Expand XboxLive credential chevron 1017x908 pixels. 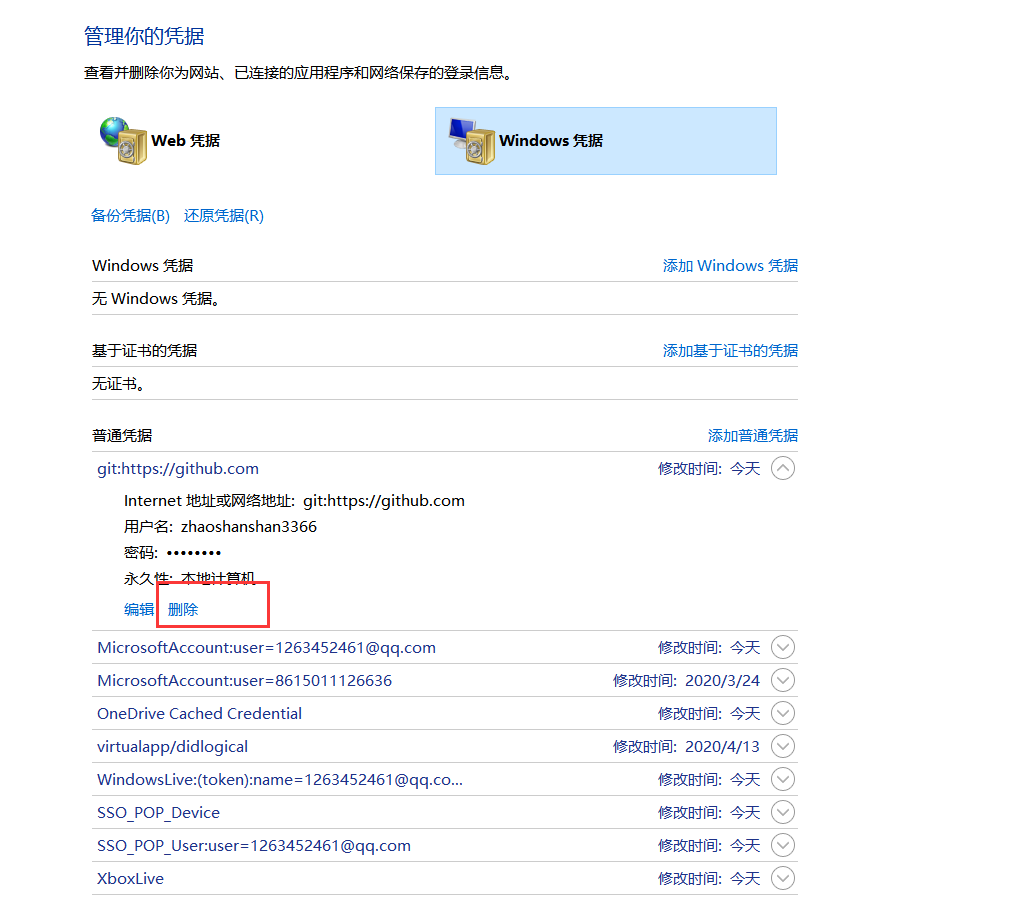(783, 879)
